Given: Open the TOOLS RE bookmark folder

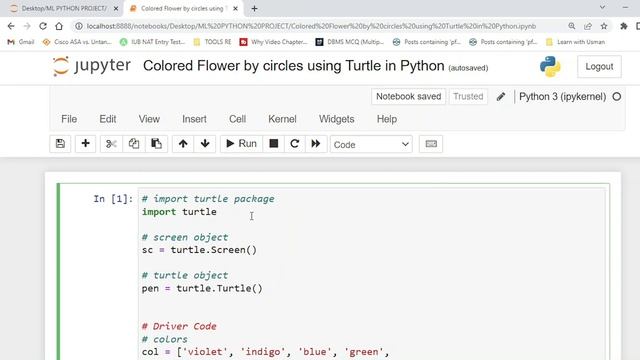Looking at the screenshot, I should tap(212, 42).
